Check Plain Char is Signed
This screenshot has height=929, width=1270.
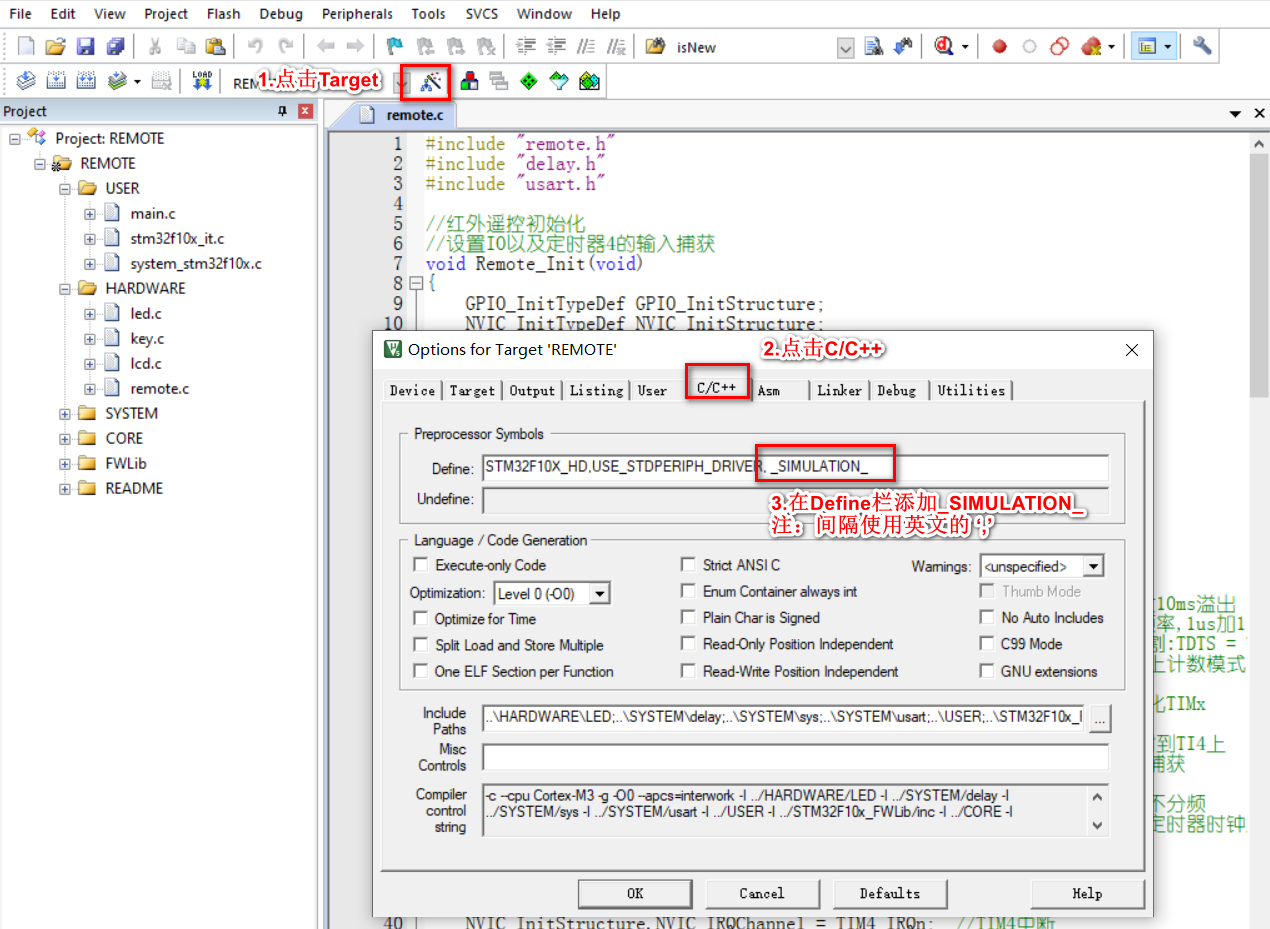pos(688,618)
